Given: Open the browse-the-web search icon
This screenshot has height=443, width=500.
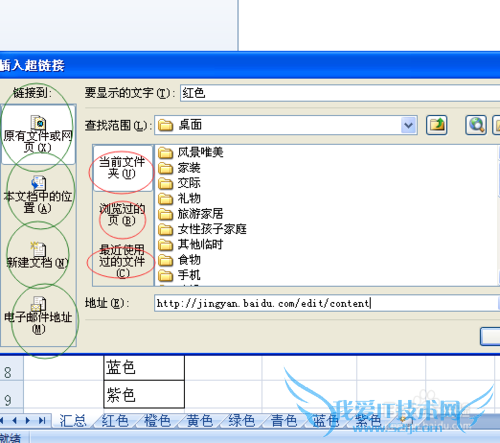Looking at the screenshot, I should (x=476, y=125).
